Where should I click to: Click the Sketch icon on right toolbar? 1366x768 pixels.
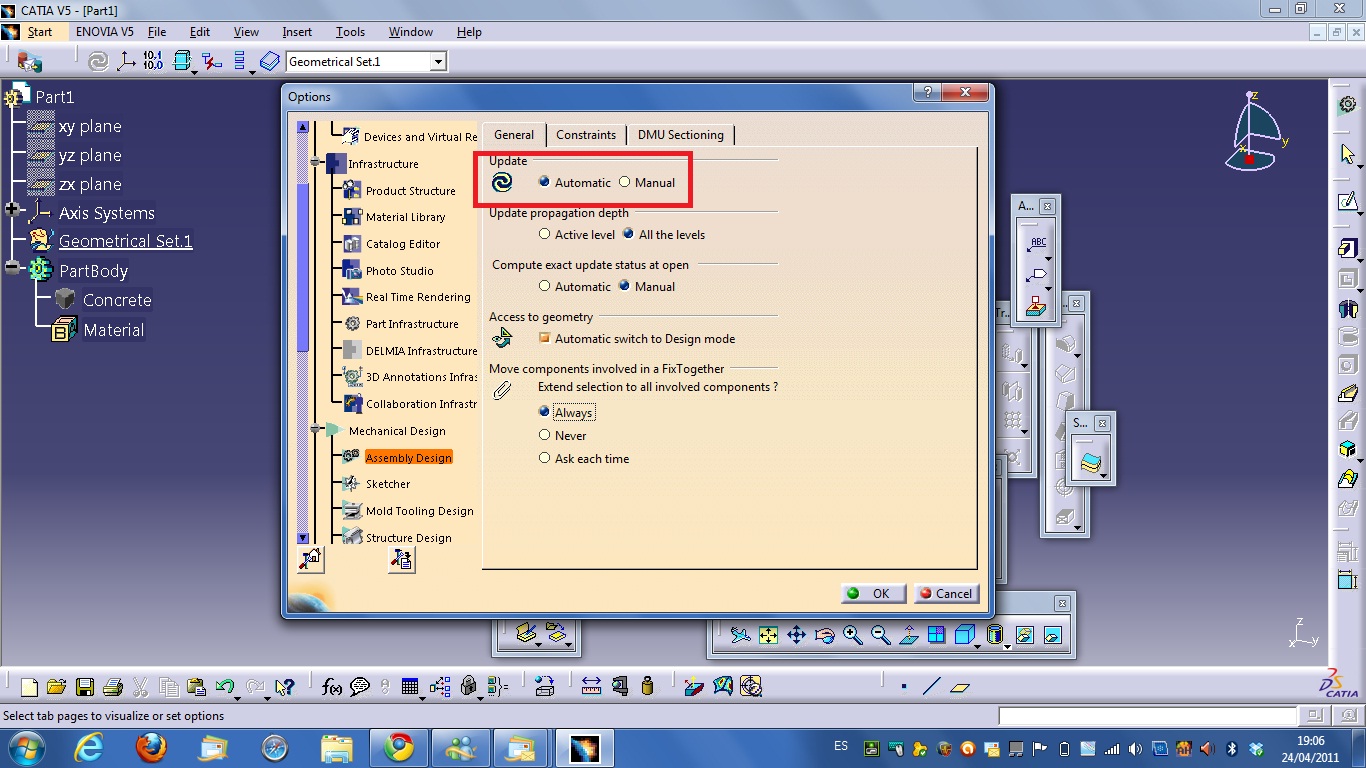(1348, 202)
